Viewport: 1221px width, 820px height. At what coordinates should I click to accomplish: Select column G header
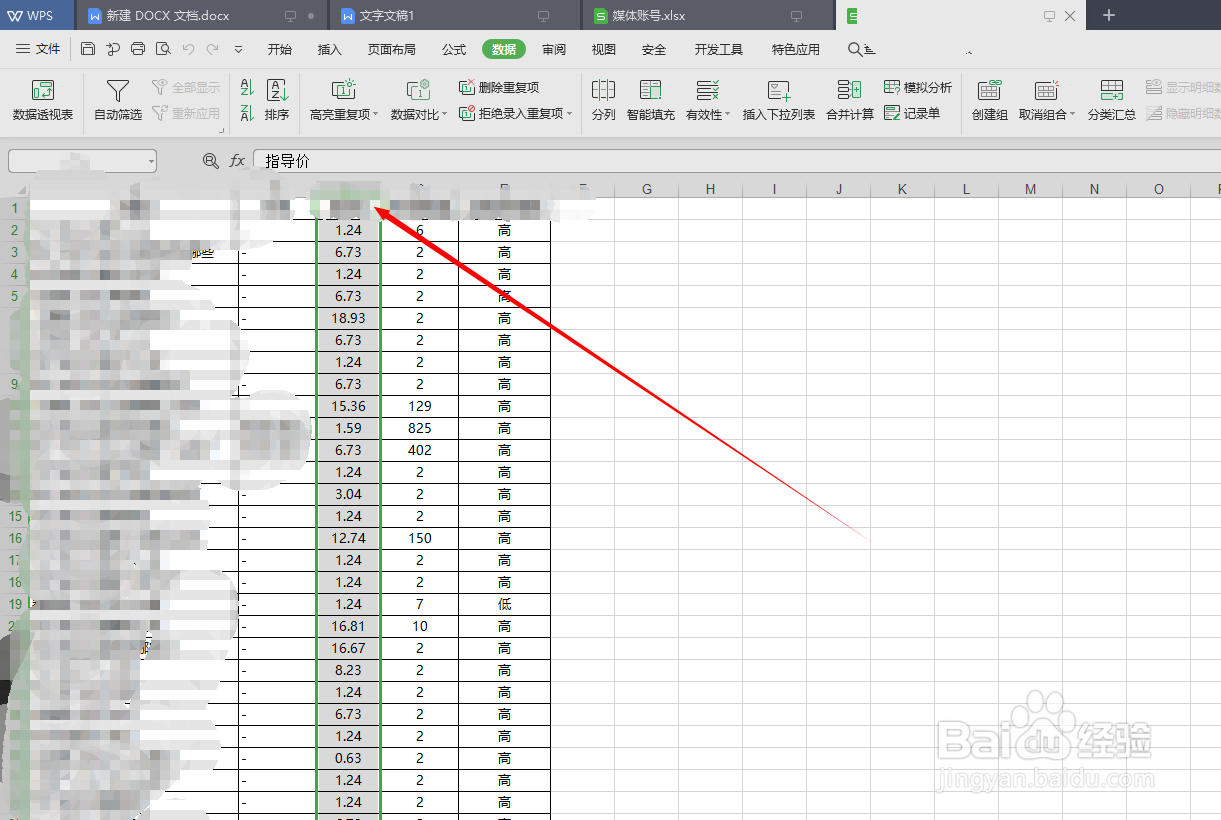click(646, 189)
